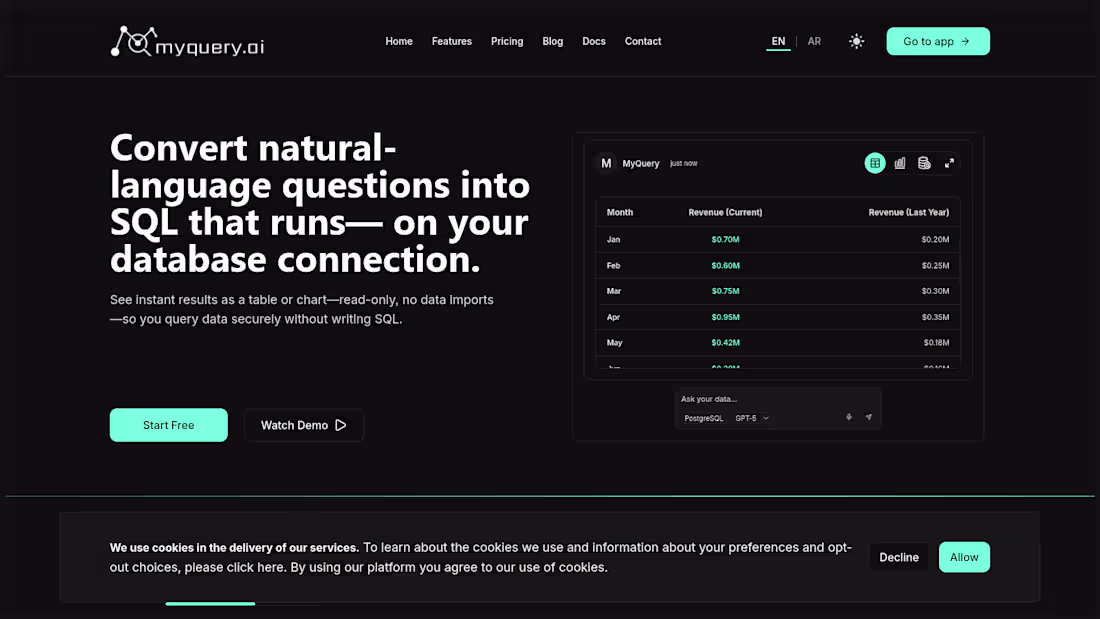This screenshot has width=1100, height=619.
Task: Click the $0.95M value in Apr row
Action: tap(725, 317)
